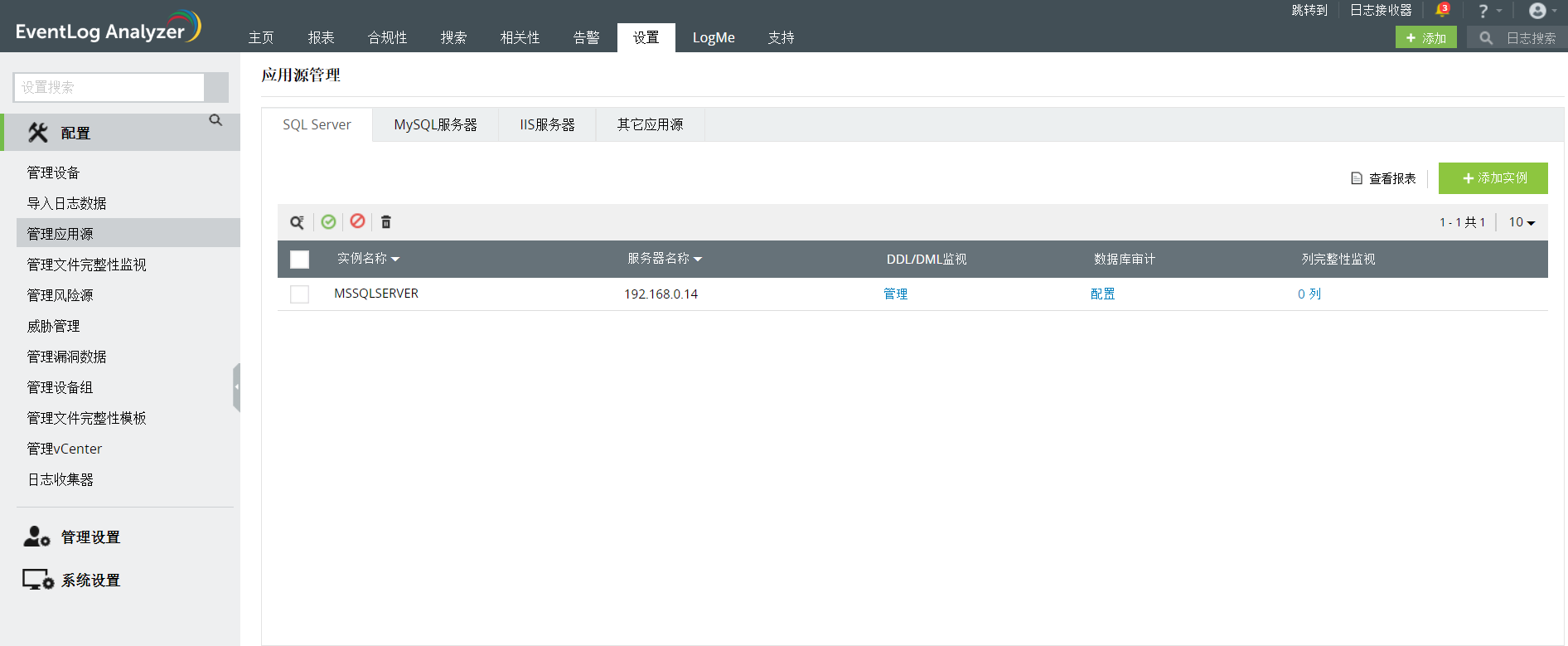Click the 日志接收器 link

1381,10
